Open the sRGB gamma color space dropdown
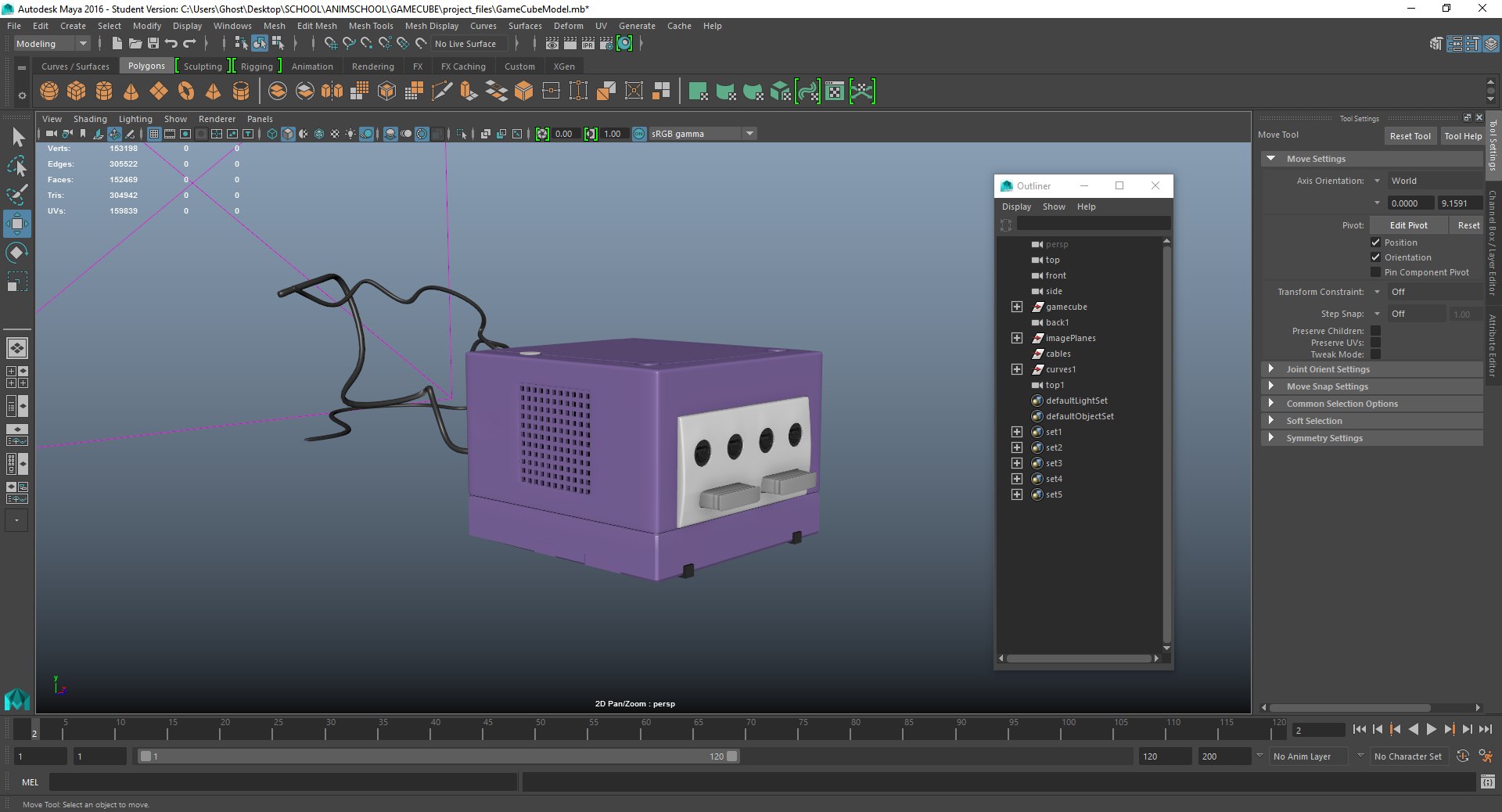Viewport: 1502px width, 812px height. (x=702, y=134)
